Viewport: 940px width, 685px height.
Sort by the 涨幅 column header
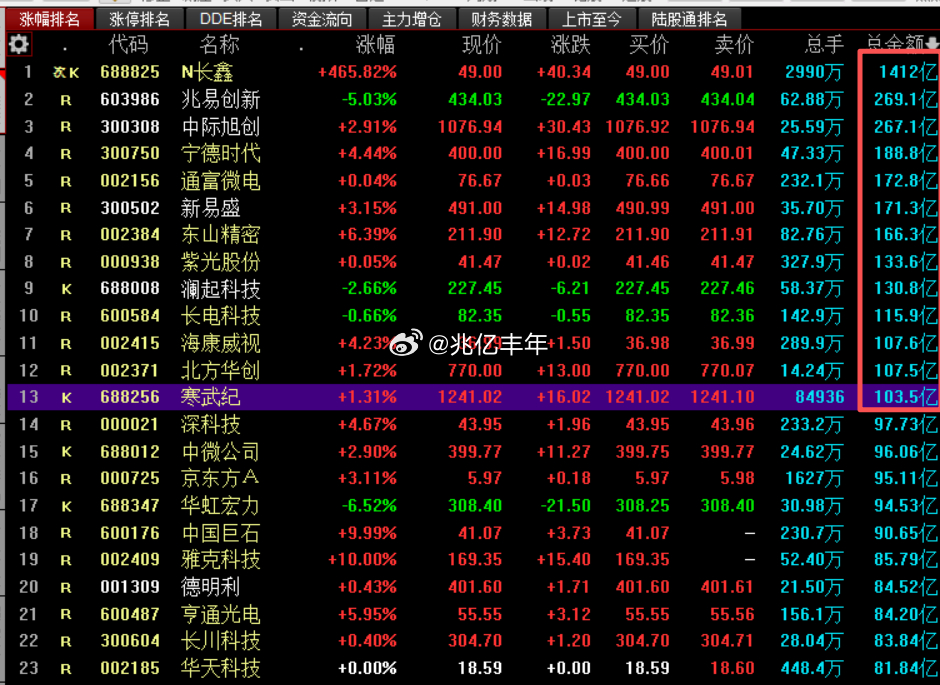pyautogui.click(x=376, y=44)
